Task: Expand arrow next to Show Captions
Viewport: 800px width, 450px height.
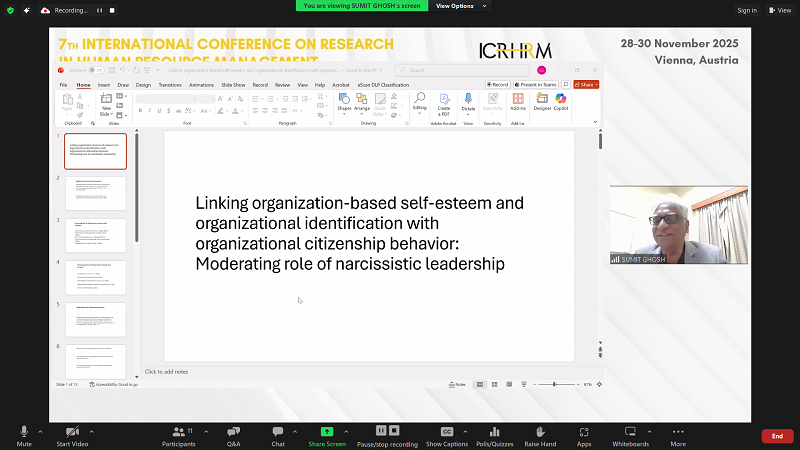Action: click(x=465, y=432)
